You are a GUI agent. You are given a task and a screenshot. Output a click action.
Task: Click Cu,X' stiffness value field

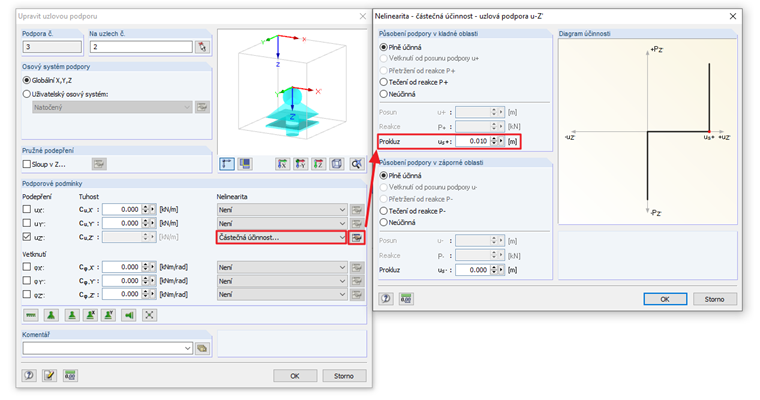tap(122, 209)
